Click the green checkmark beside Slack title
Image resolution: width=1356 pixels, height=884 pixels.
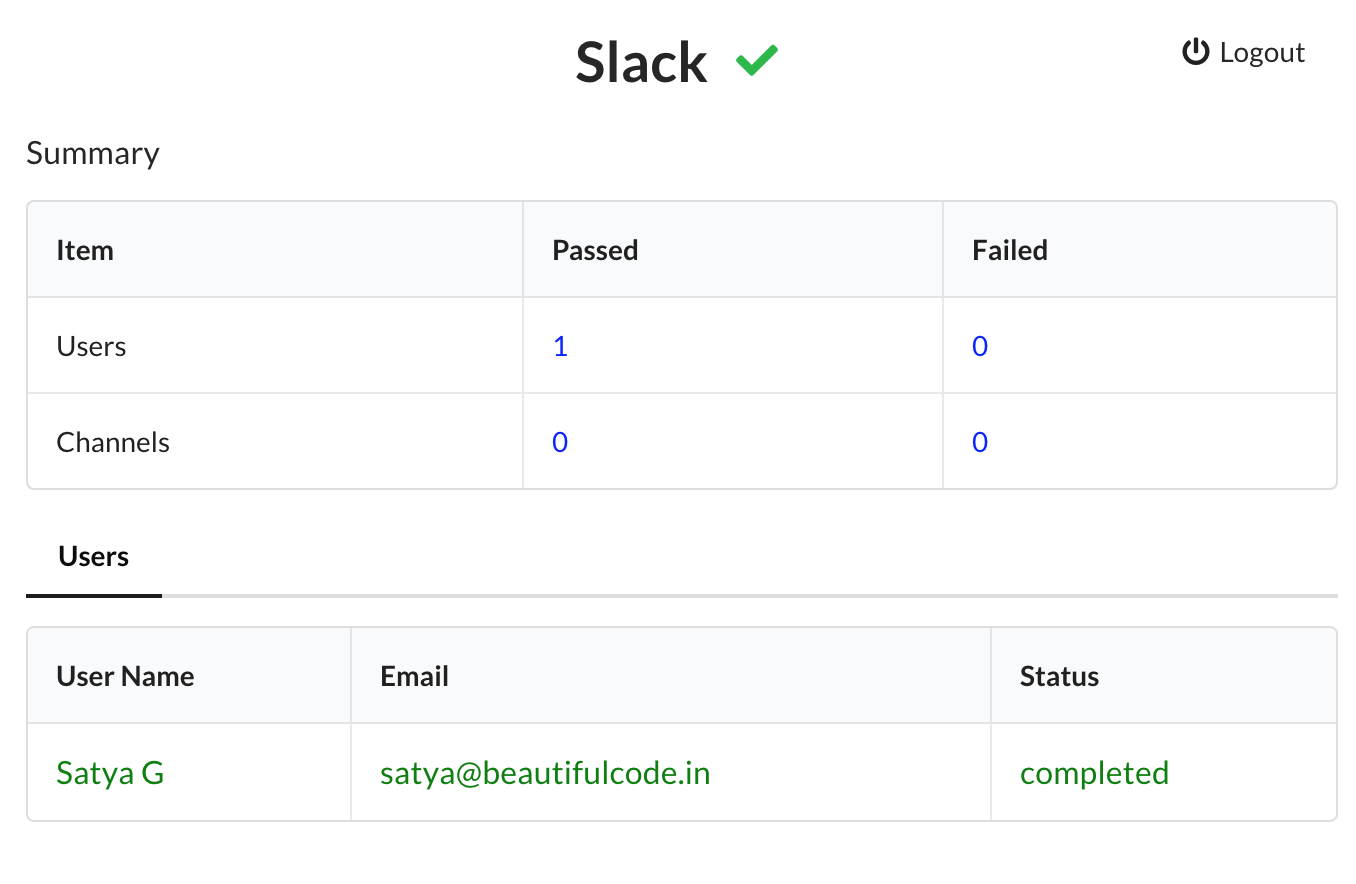758,60
